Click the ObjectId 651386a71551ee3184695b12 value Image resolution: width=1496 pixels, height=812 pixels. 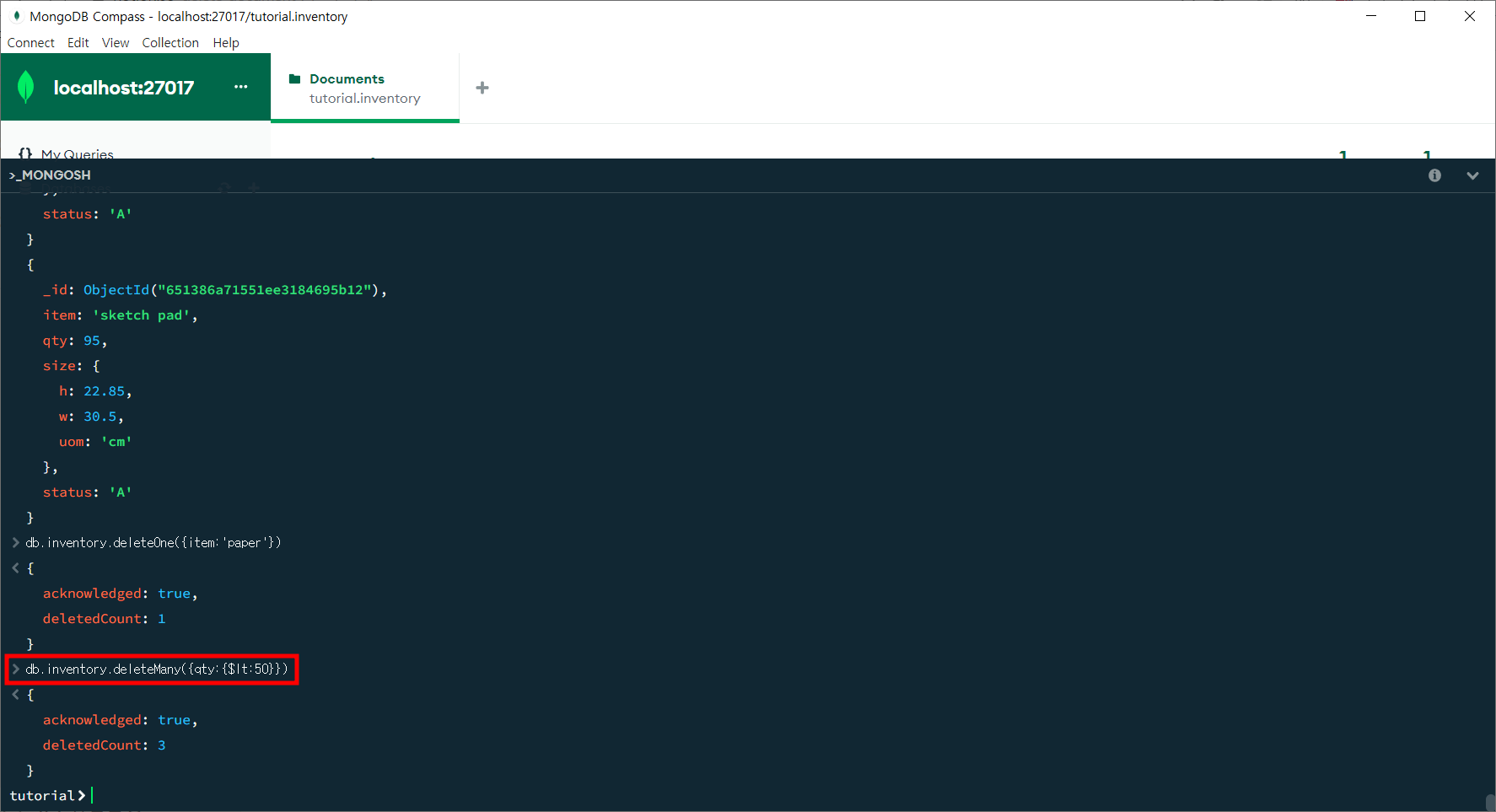[265, 290]
